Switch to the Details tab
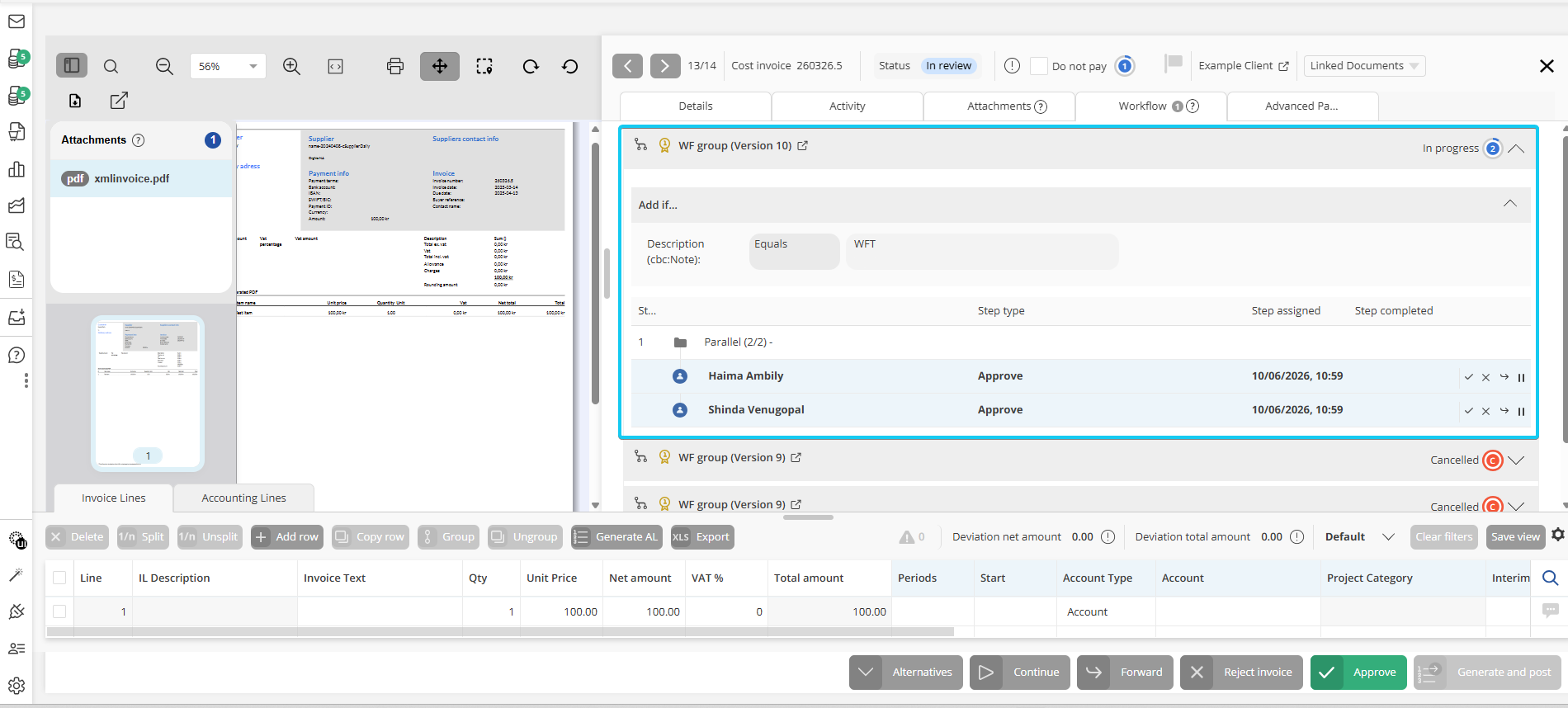 pyautogui.click(x=696, y=106)
